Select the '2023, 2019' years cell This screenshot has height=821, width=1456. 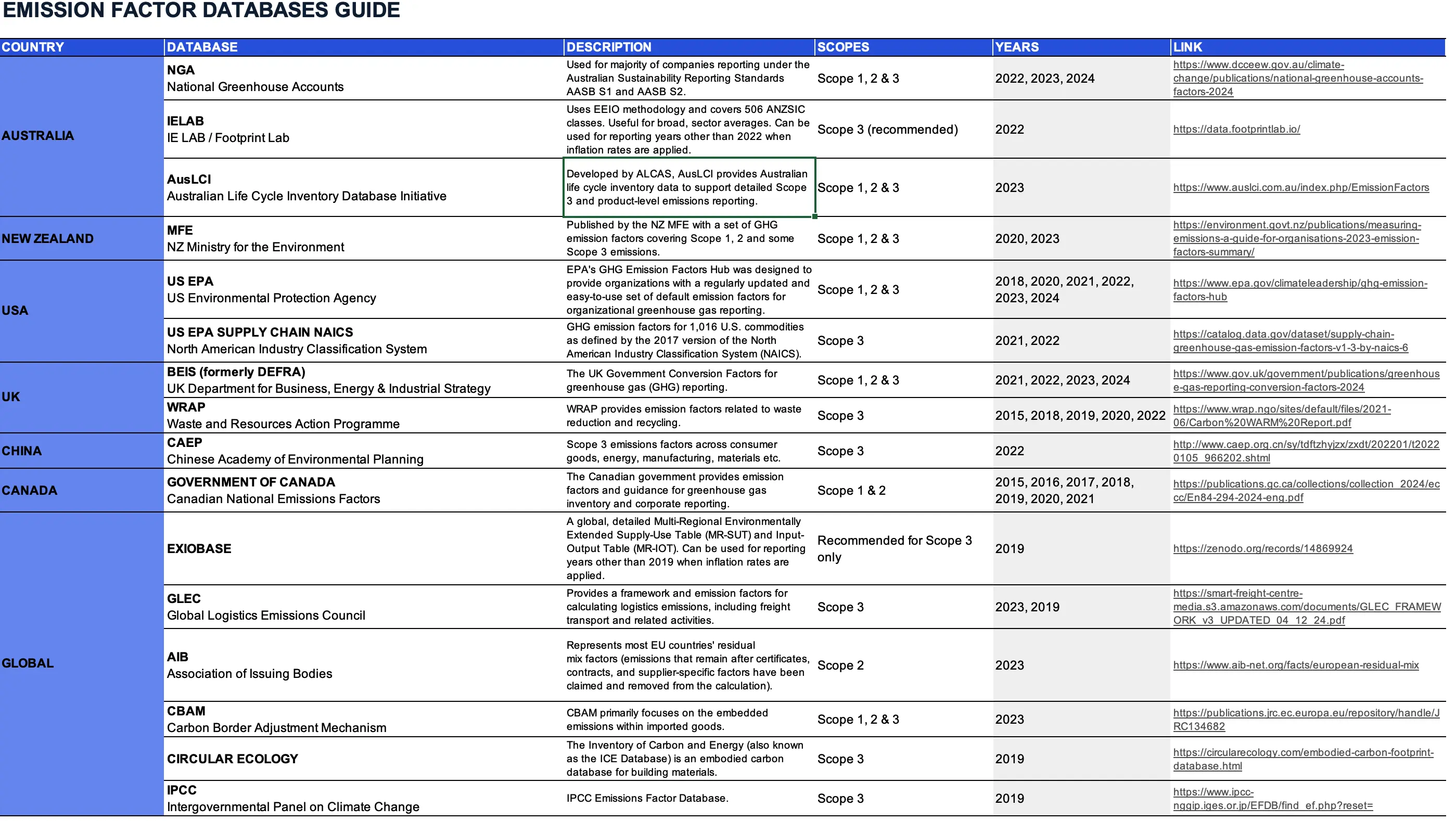click(x=1081, y=607)
